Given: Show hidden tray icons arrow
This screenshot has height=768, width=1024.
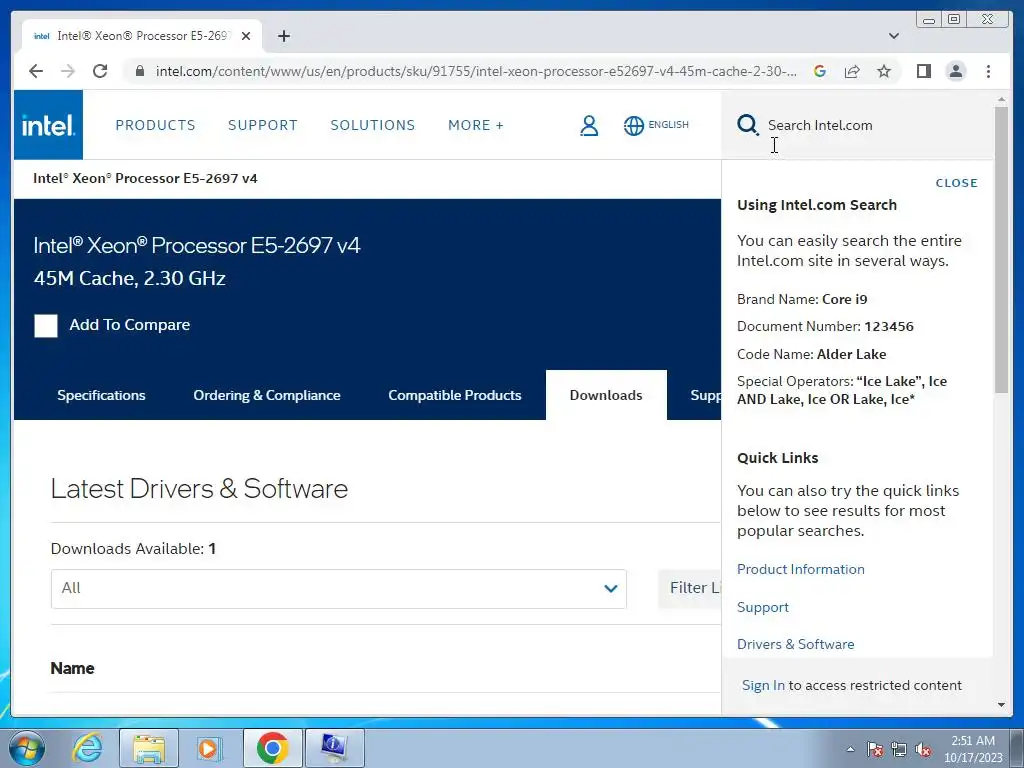Looking at the screenshot, I should pyautogui.click(x=850, y=749).
